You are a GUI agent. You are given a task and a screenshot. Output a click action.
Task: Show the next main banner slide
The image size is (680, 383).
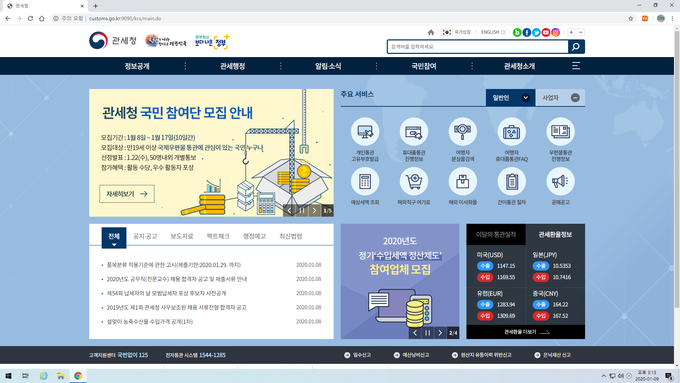click(x=314, y=210)
